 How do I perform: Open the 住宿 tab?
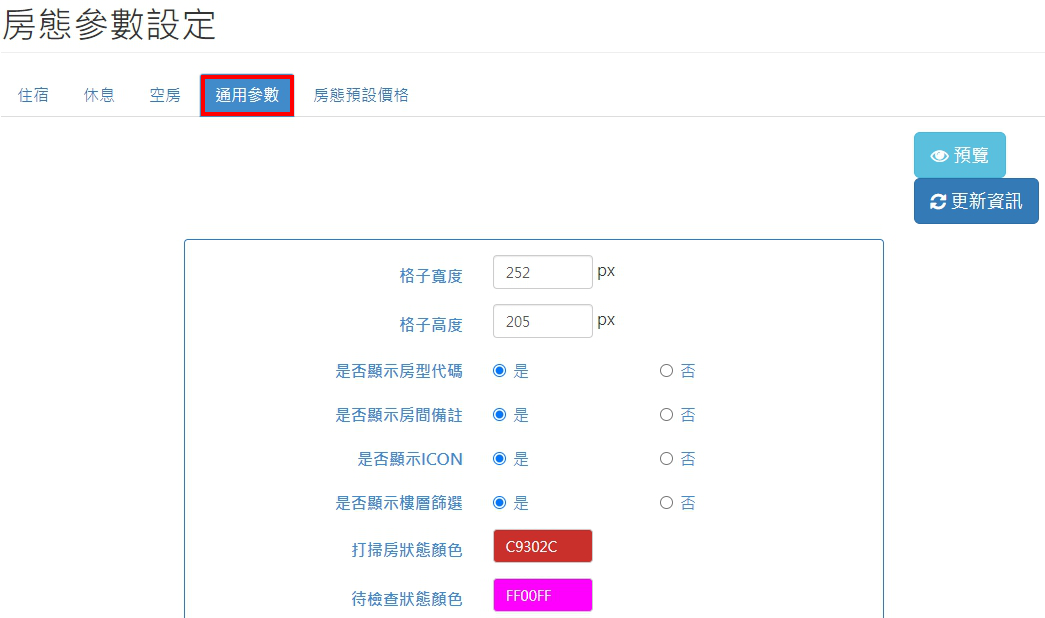33,96
